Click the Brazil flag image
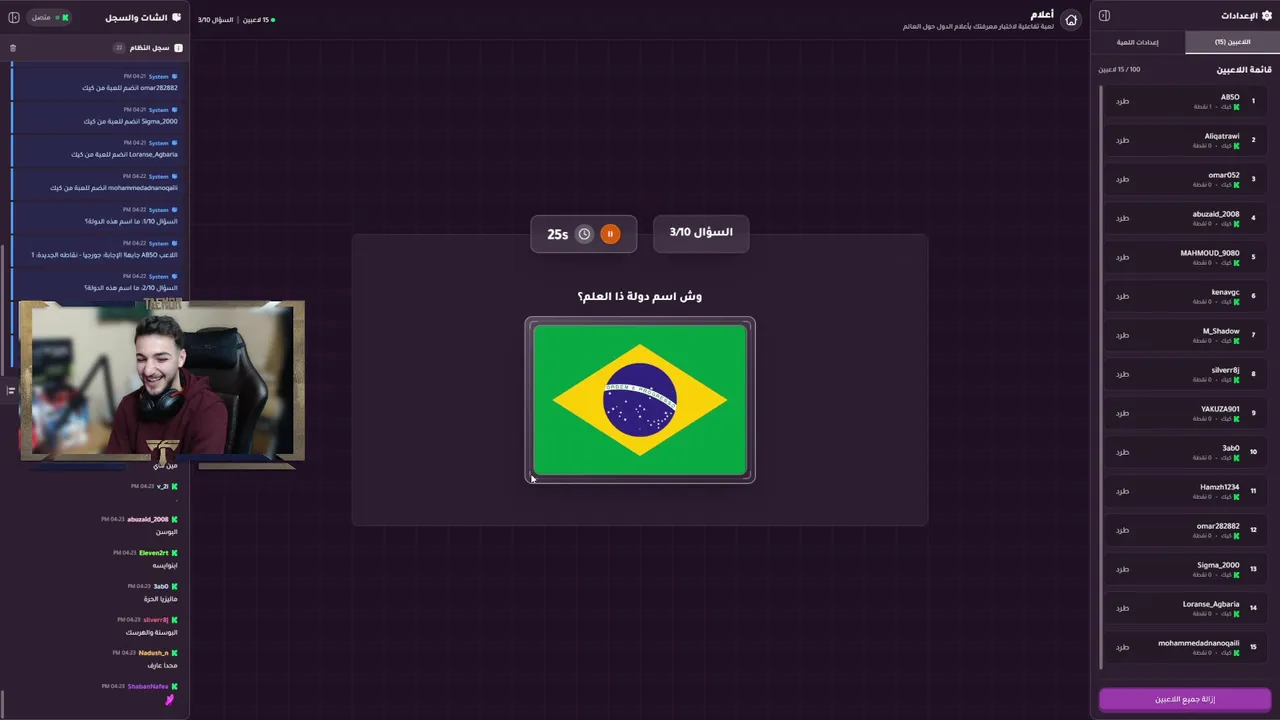Image resolution: width=1280 pixels, height=720 pixels. point(640,400)
